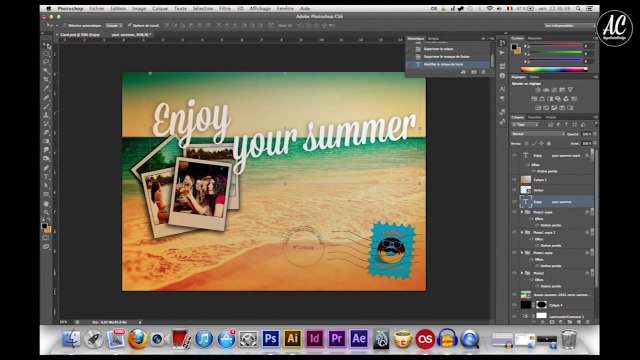Screen dimensions: 640x360
Task: Add Brightness/Contrast adjustment icon
Action: click(x=538, y=90)
